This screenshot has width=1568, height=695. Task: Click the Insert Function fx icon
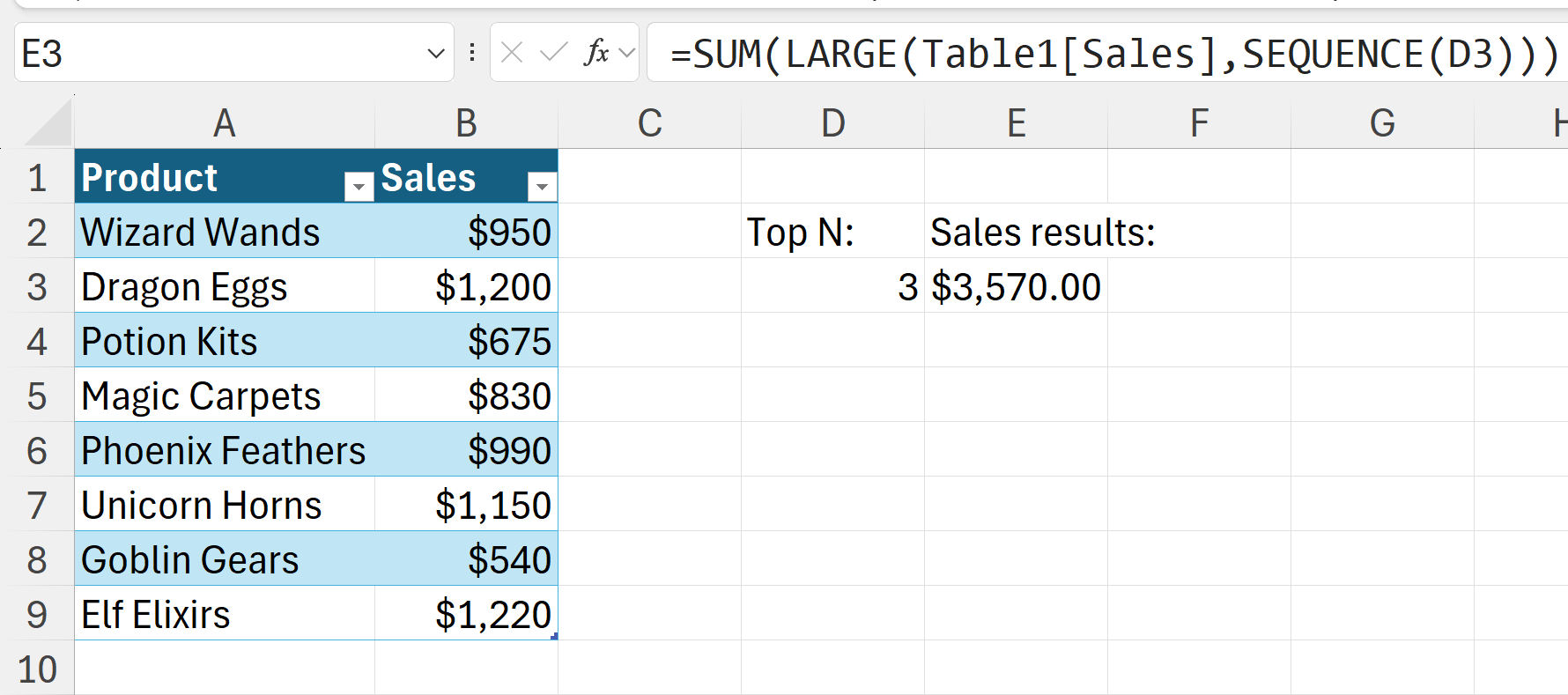596,53
